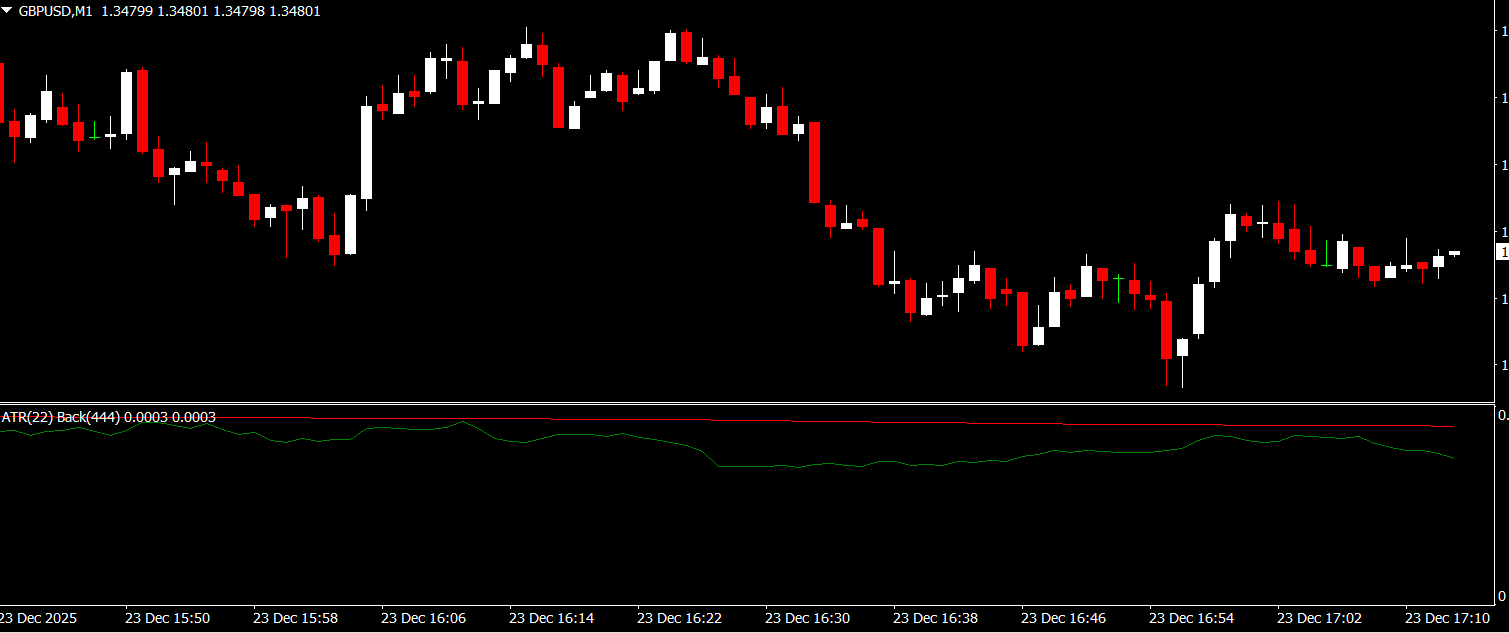Click the last candle at the chart's right edge
Image resolution: width=1509 pixels, height=633 pixels.
pos(1454,253)
